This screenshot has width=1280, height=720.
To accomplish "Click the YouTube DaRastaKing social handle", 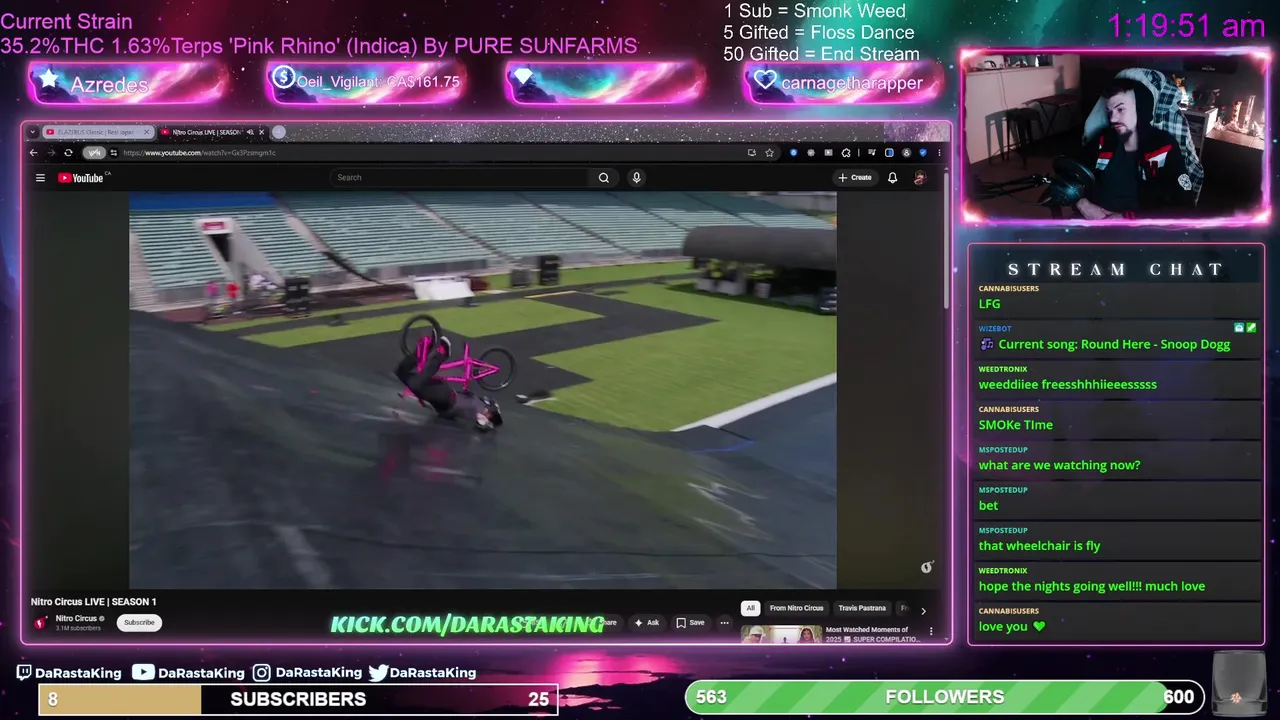I will point(189,673).
